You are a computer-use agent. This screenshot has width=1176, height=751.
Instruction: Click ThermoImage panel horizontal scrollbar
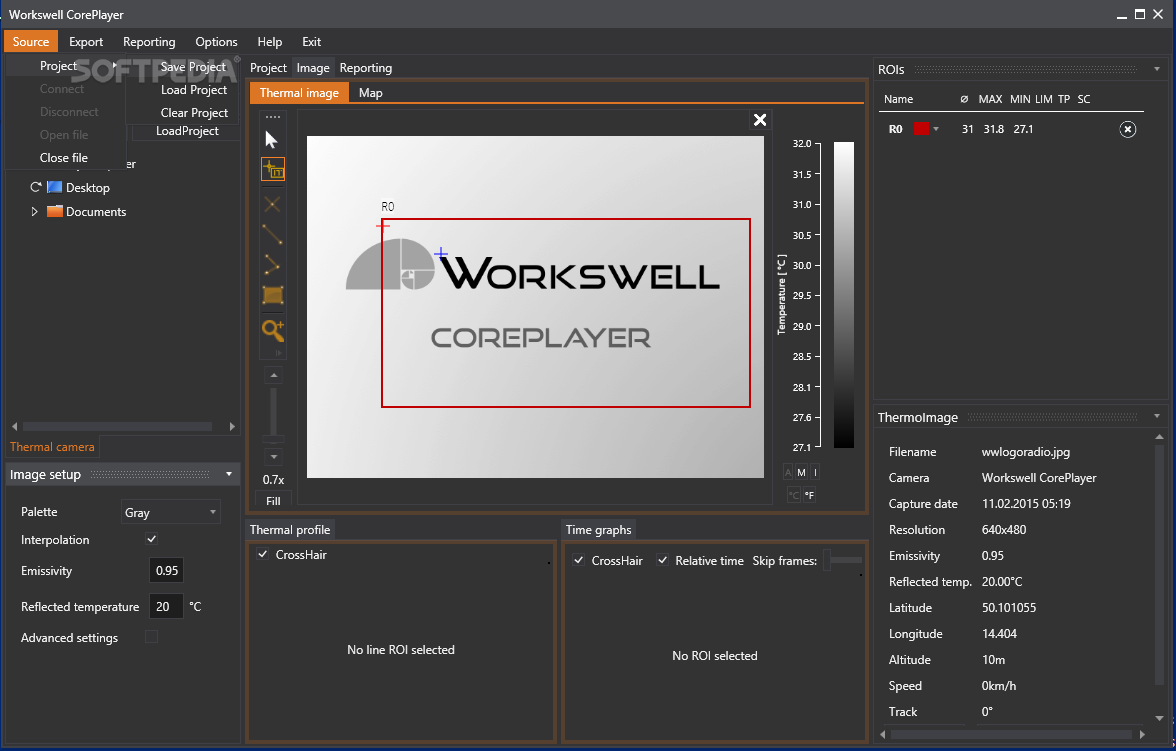coord(1013,734)
